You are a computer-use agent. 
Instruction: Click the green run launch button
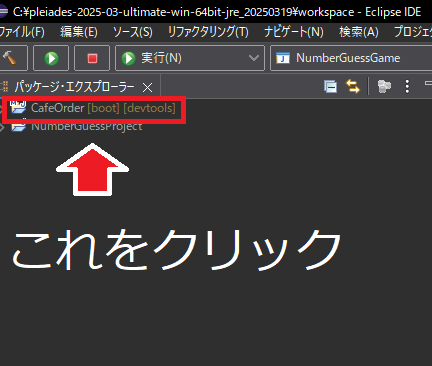pyautogui.click(x=51, y=58)
